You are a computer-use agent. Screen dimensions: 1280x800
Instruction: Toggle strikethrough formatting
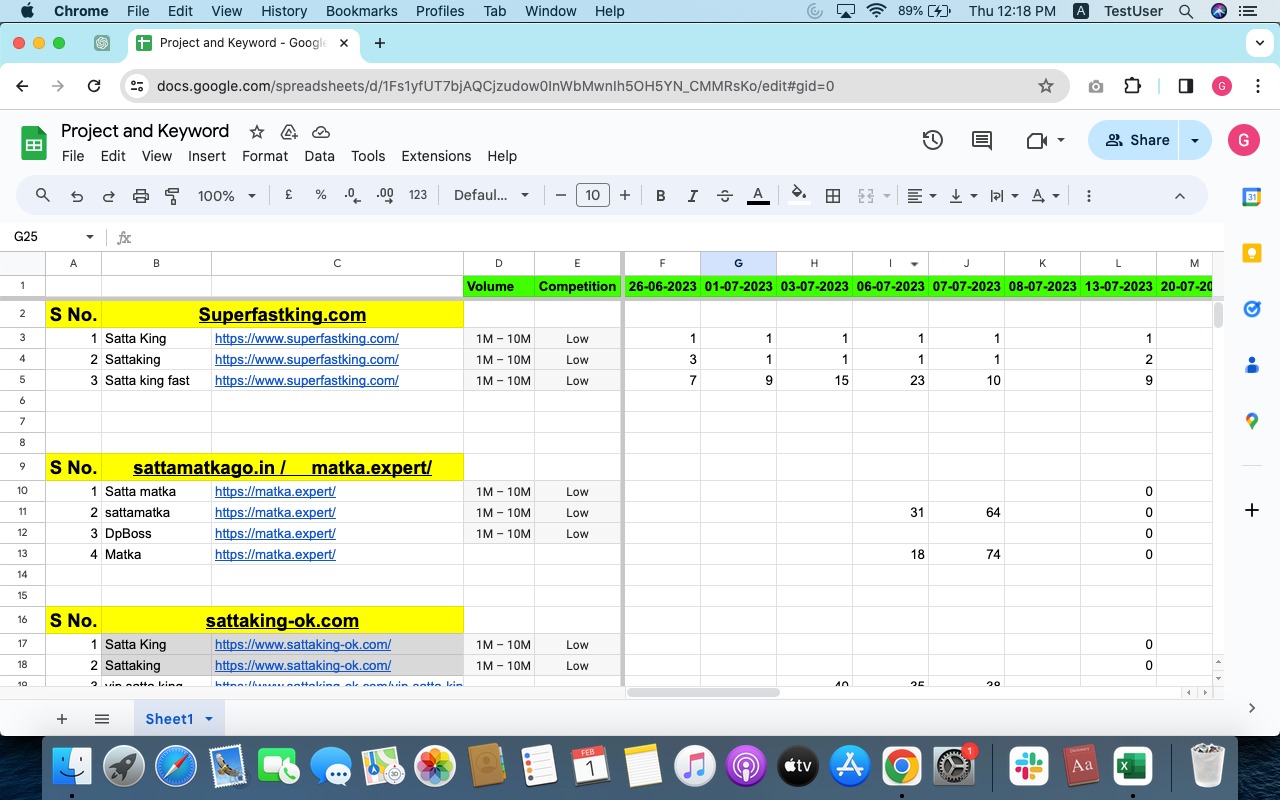coord(725,196)
